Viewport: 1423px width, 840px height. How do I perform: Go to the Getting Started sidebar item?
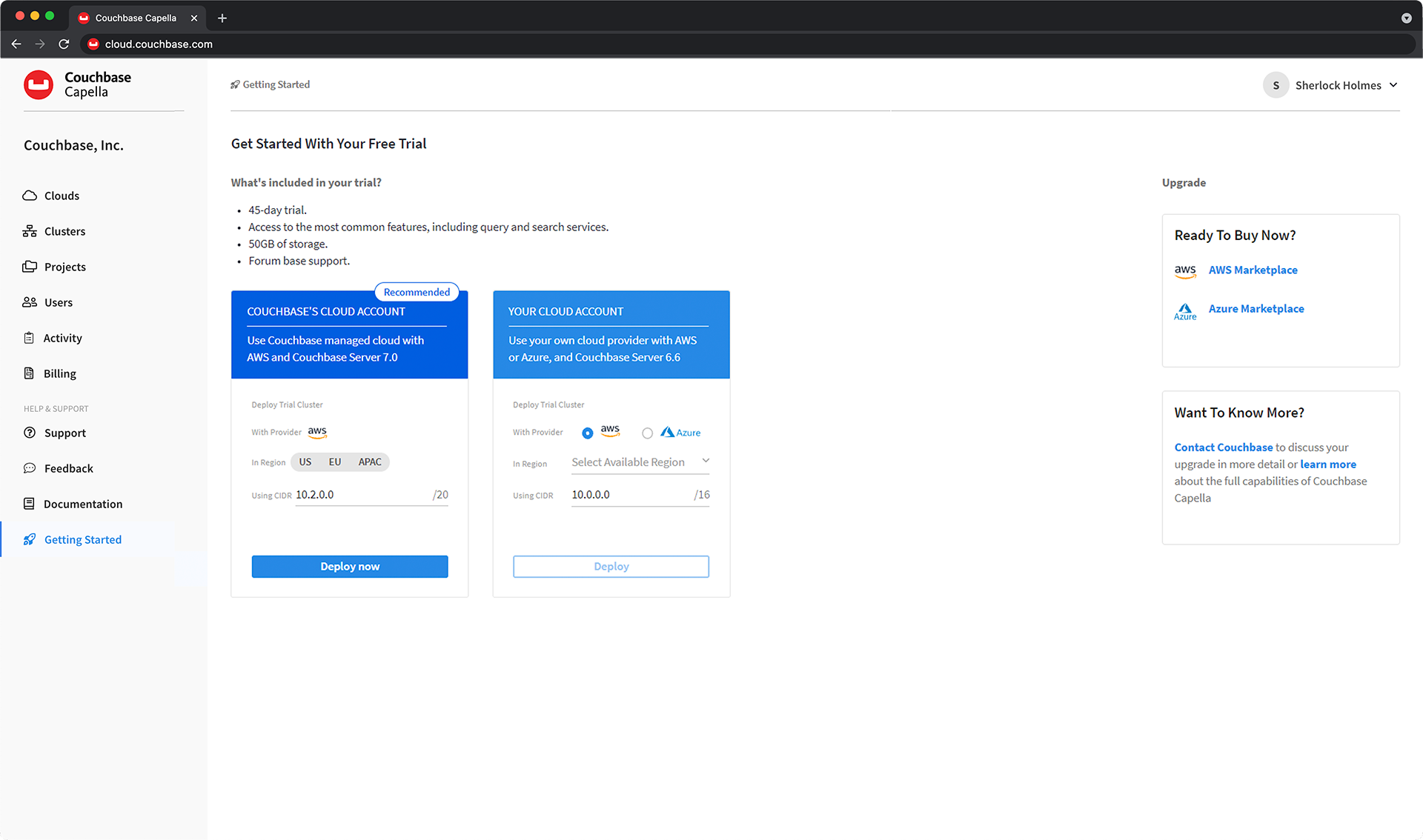pos(83,539)
